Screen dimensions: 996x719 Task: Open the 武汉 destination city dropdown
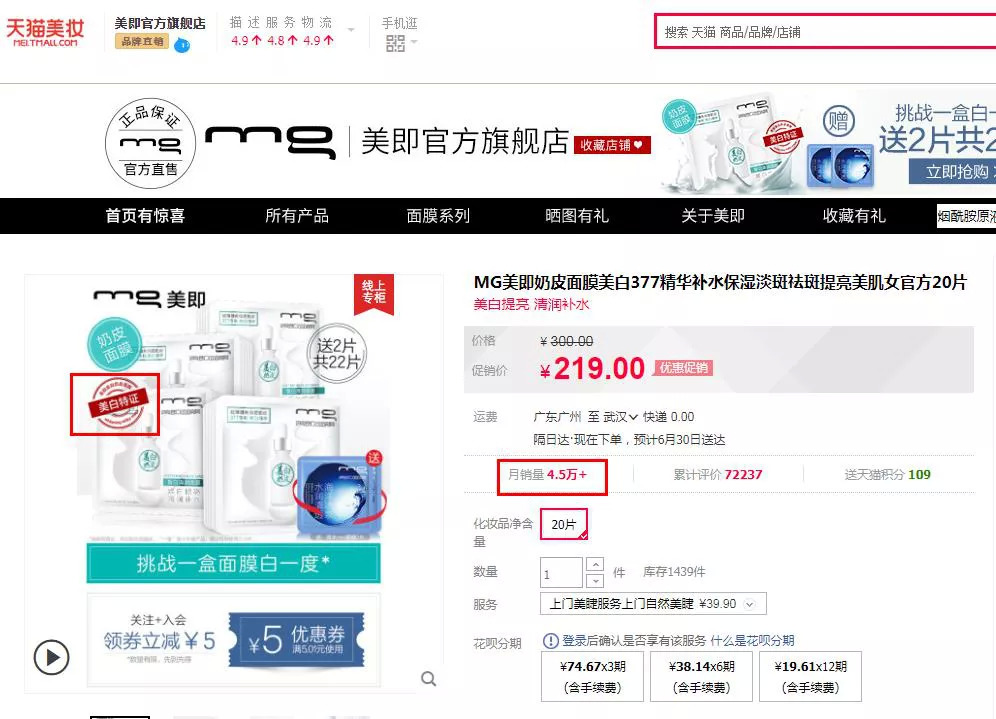620,417
